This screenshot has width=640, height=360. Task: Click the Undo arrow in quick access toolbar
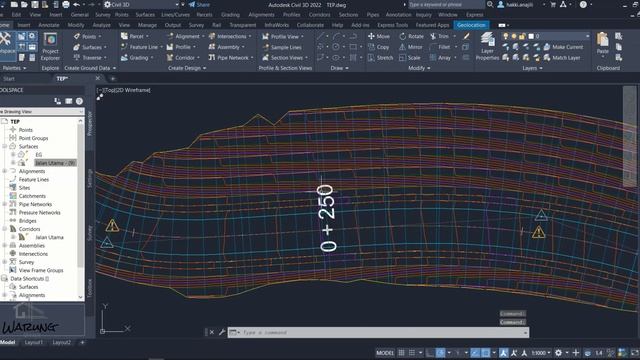click(76, 4)
